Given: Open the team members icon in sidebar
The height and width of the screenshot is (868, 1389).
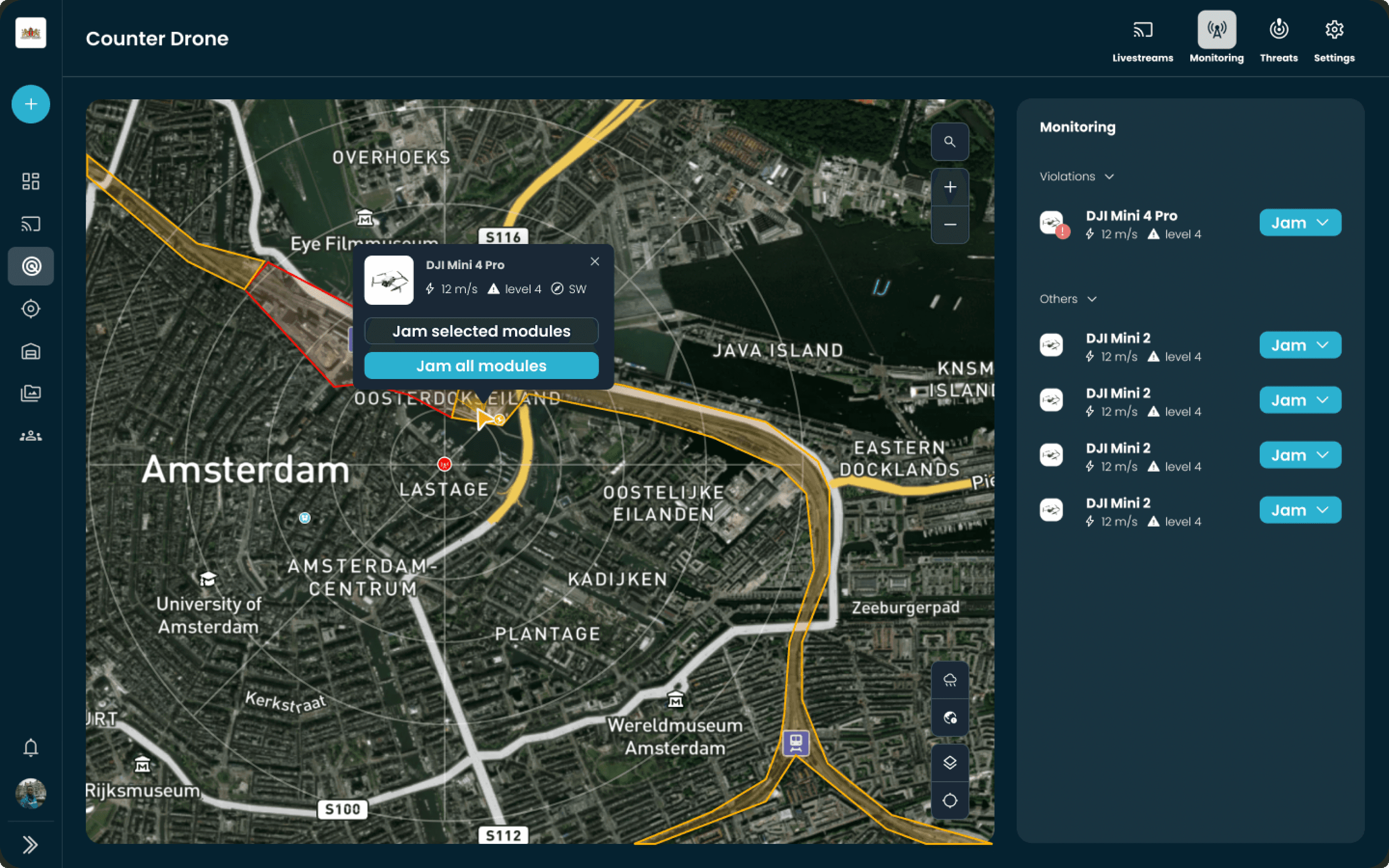Looking at the screenshot, I should (31, 436).
